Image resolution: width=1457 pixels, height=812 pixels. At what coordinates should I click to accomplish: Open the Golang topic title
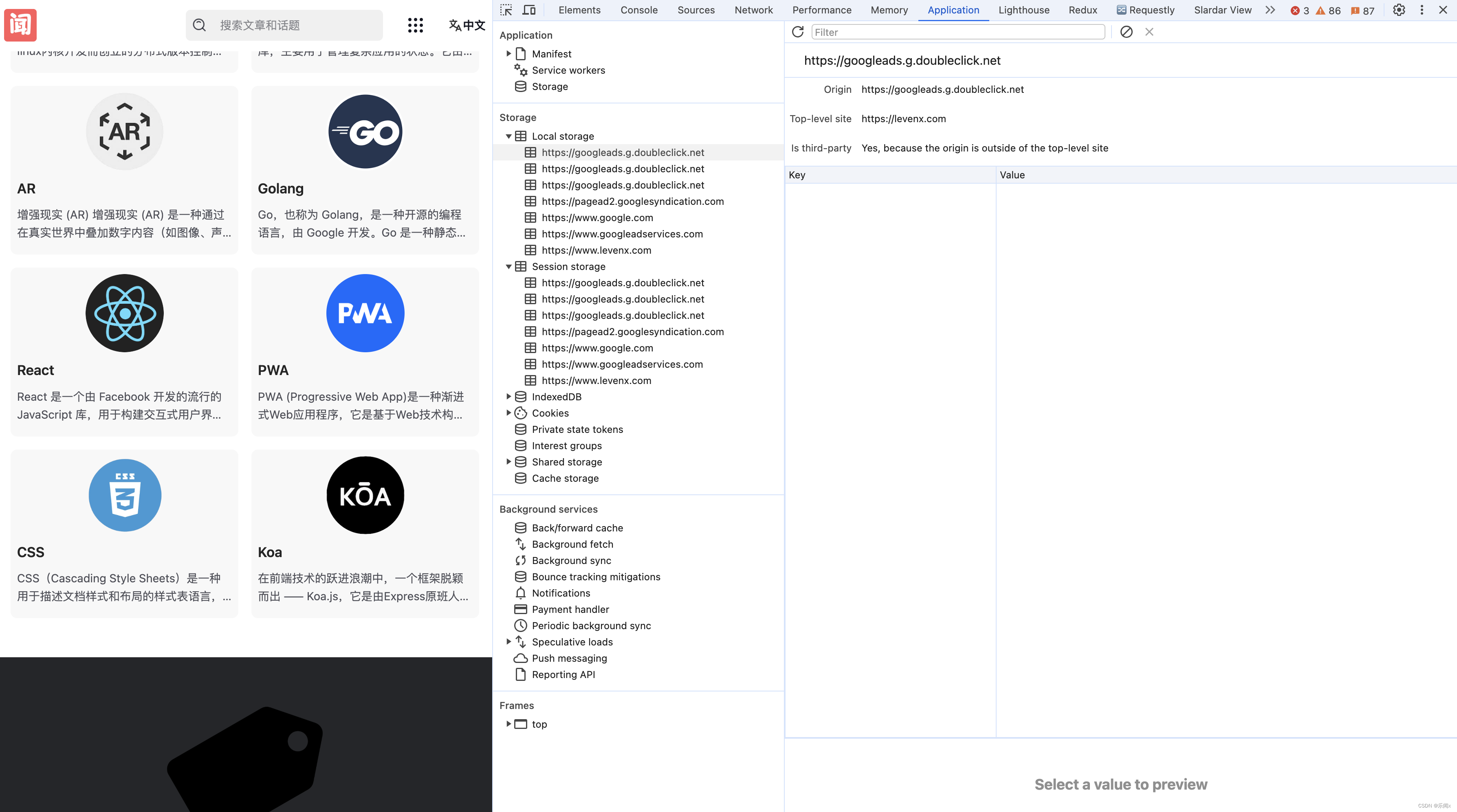tap(281, 189)
